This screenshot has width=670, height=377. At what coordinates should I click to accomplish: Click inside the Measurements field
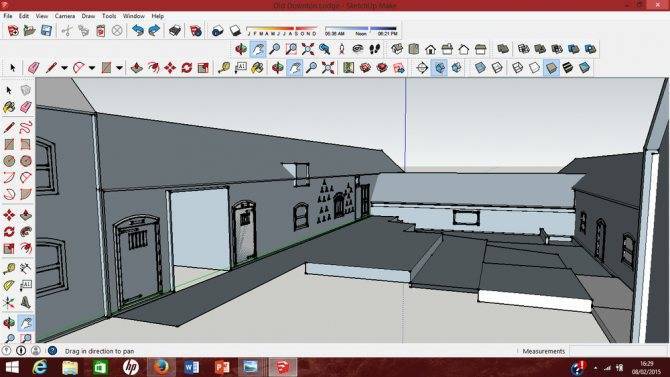click(x=618, y=351)
